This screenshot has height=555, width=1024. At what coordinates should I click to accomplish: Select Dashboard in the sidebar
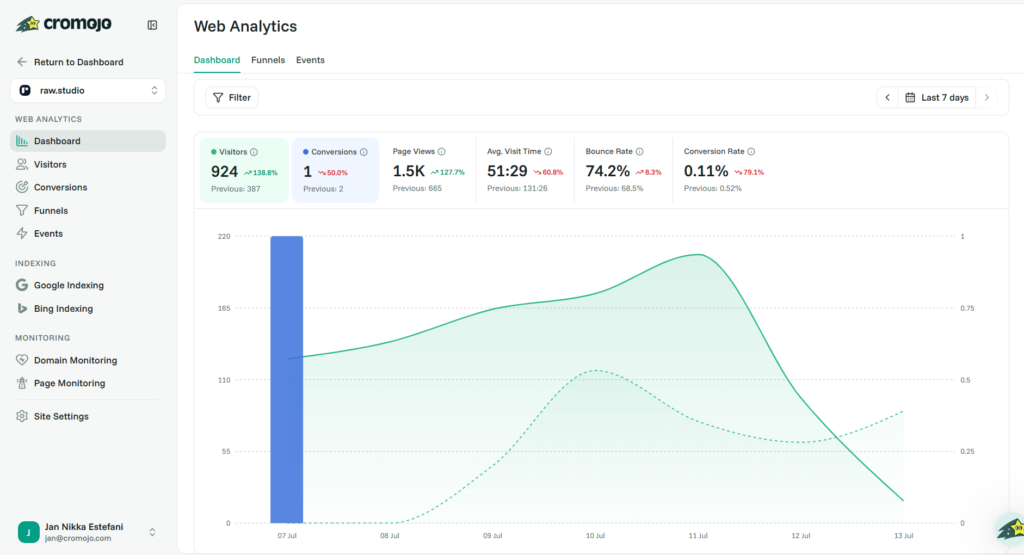[88, 141]
